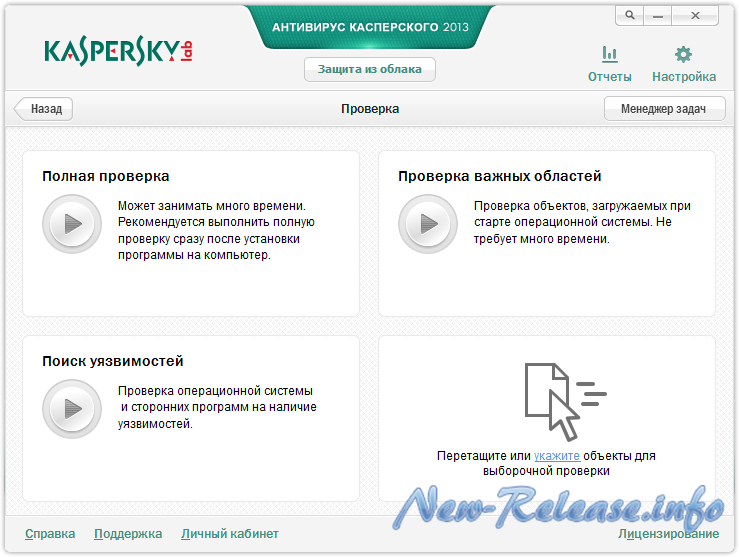Go back with the Назад button
The width and height of the screenshot is (739, 557).
point(44,109)
